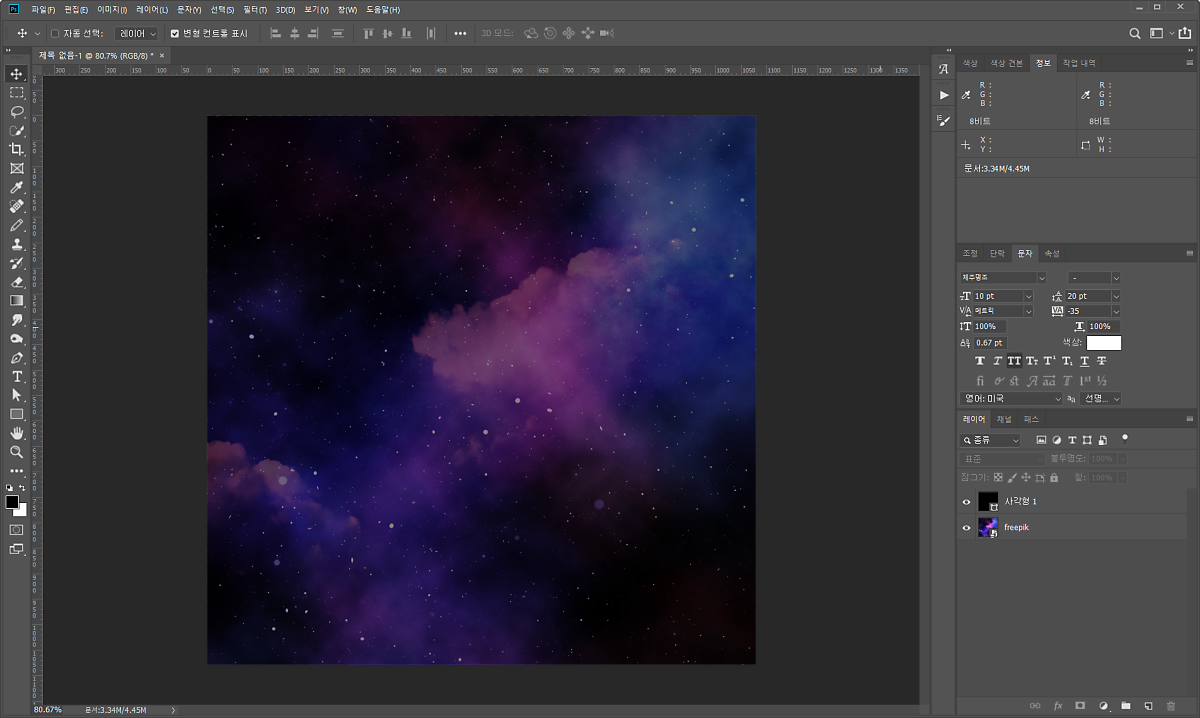The image size is (1200, 718).
Task: Click the delete layer trash icon
Action: point(1171,705)
